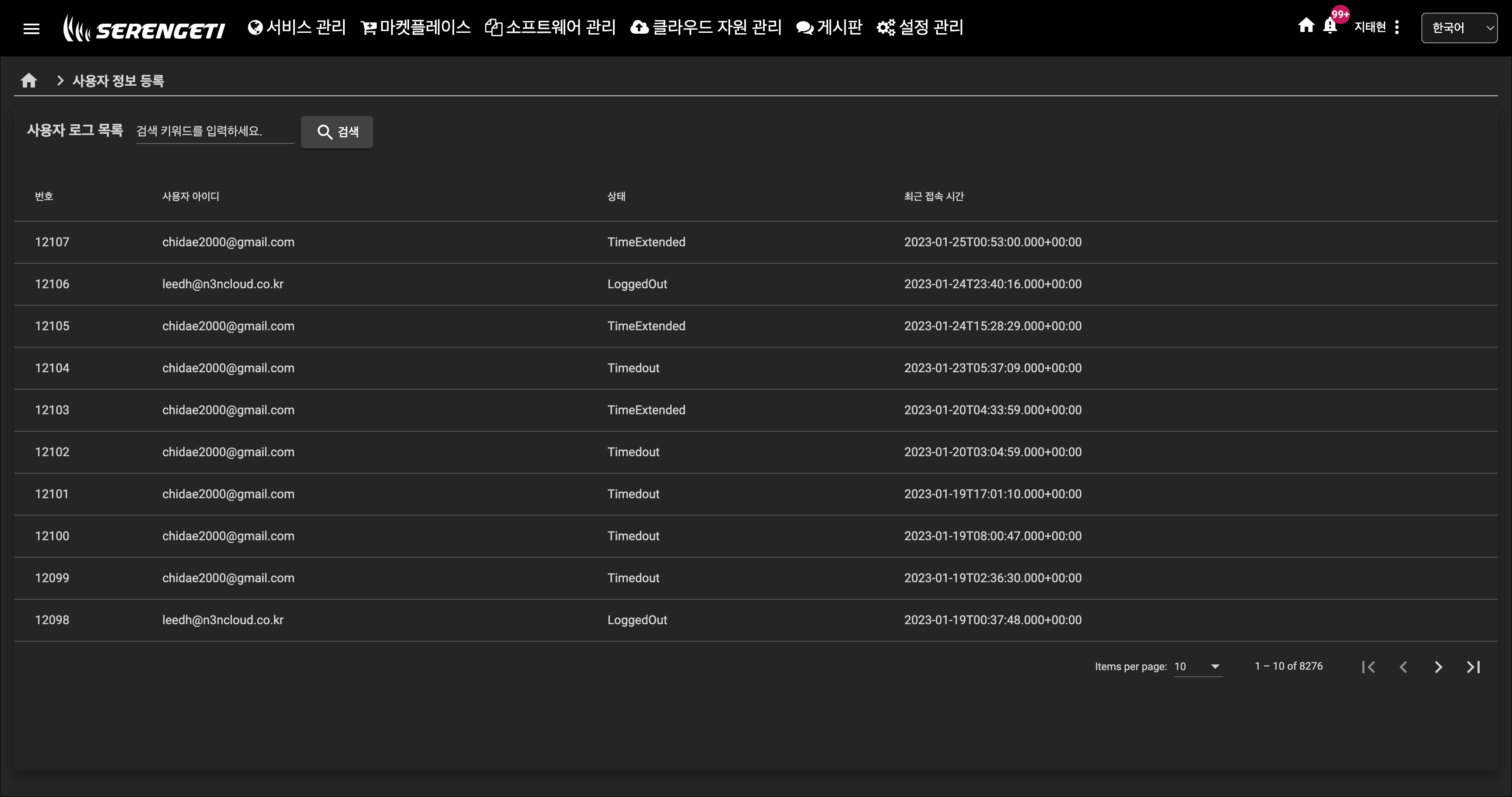Open the 서비스 관리 menu

pos(297,27)
